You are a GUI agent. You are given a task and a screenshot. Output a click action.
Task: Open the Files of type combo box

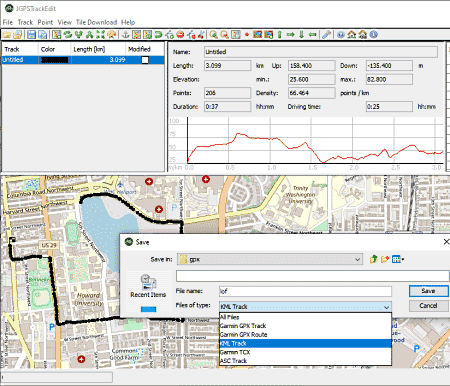pyautogui.click(x=305, y=306)
